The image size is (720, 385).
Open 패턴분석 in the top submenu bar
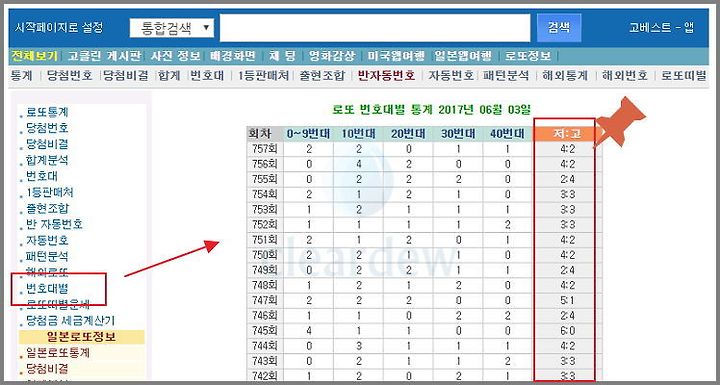pyautogui.click(x=506, y=75)
